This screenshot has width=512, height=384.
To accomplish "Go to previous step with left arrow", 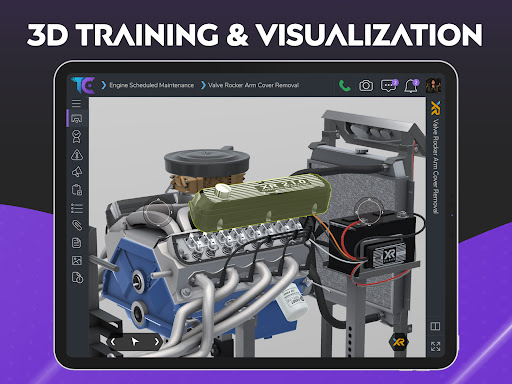I will click(x=113, y=342).
